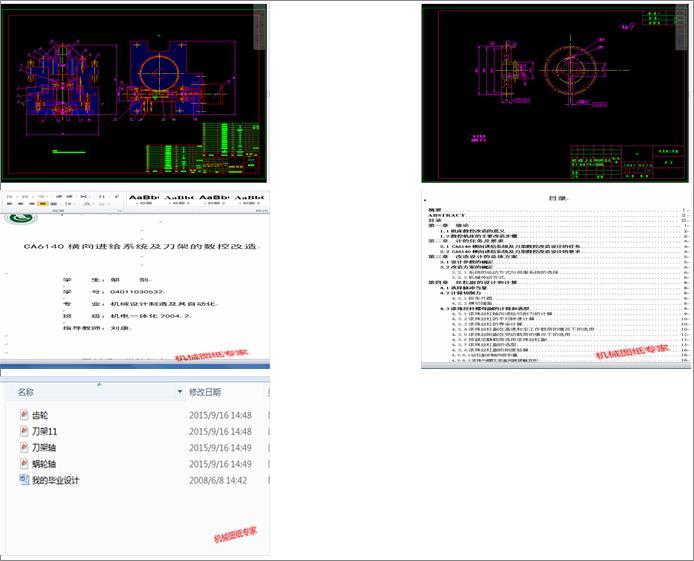This screenshot has width=694, height=561.
Task: Increase paragraph indent in Word ribbon
Action: click(x=69, y=196)
